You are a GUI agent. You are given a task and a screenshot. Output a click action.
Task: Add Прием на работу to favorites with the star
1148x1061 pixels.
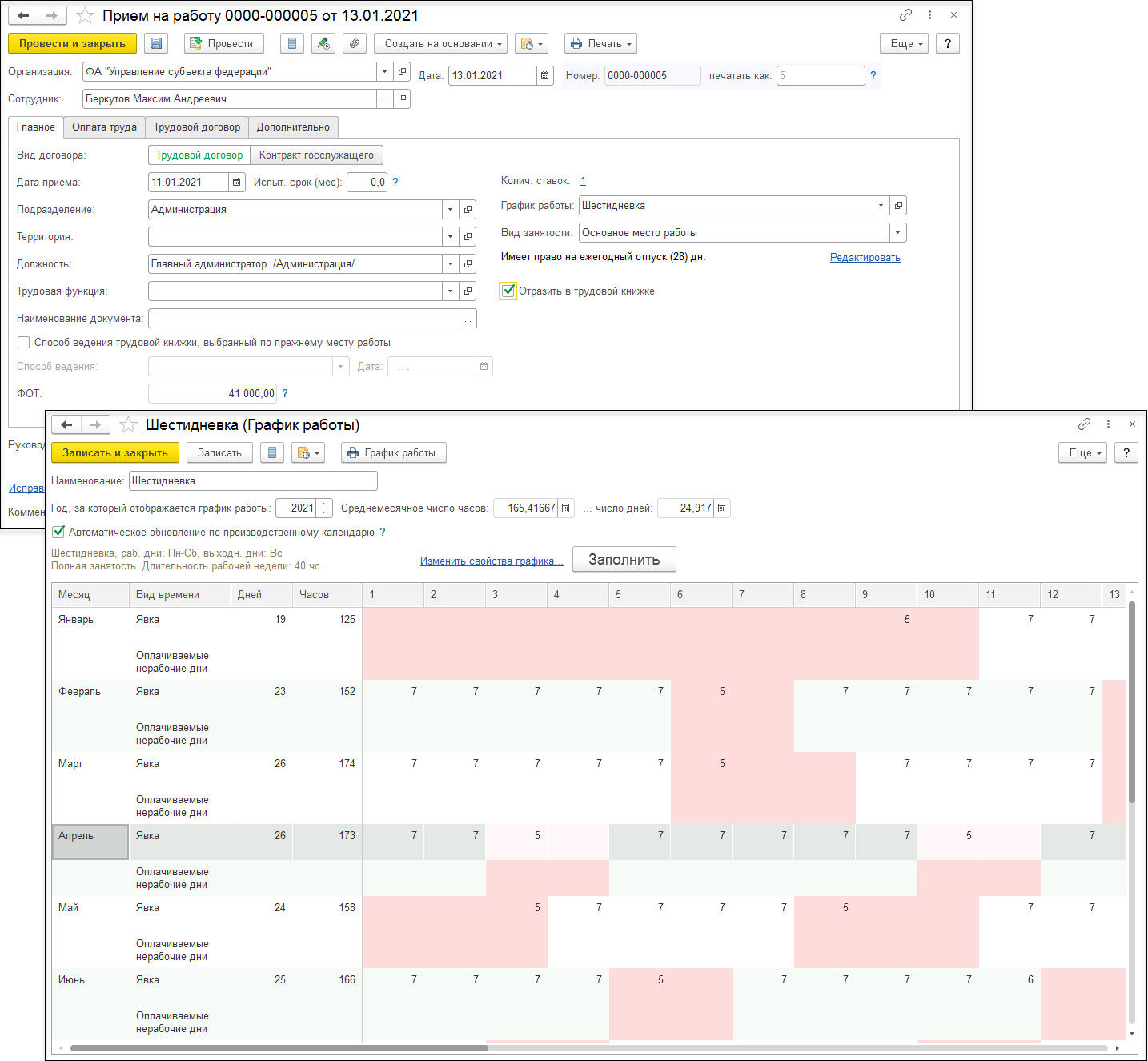85,15
